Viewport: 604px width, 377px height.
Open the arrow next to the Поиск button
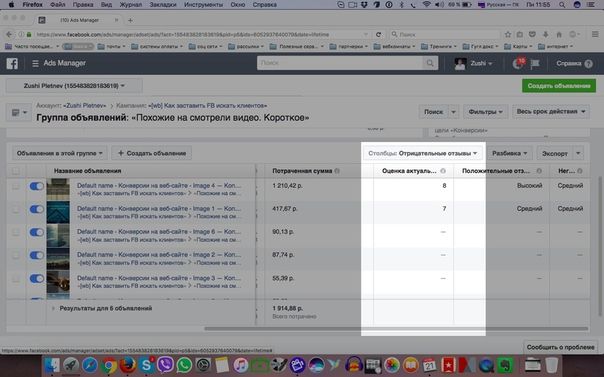click(453, 112)
